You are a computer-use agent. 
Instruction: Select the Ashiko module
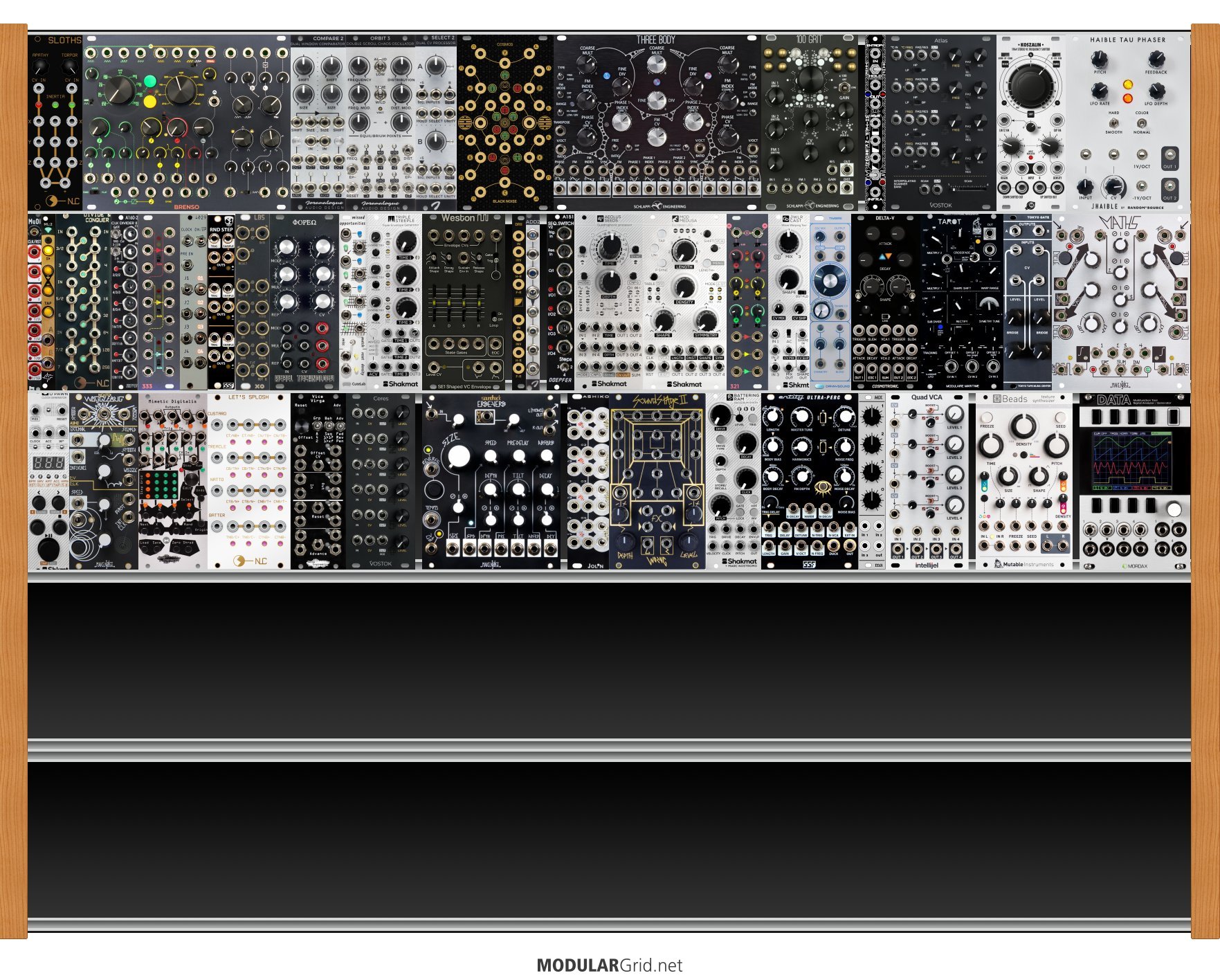(x=588, y=481)
